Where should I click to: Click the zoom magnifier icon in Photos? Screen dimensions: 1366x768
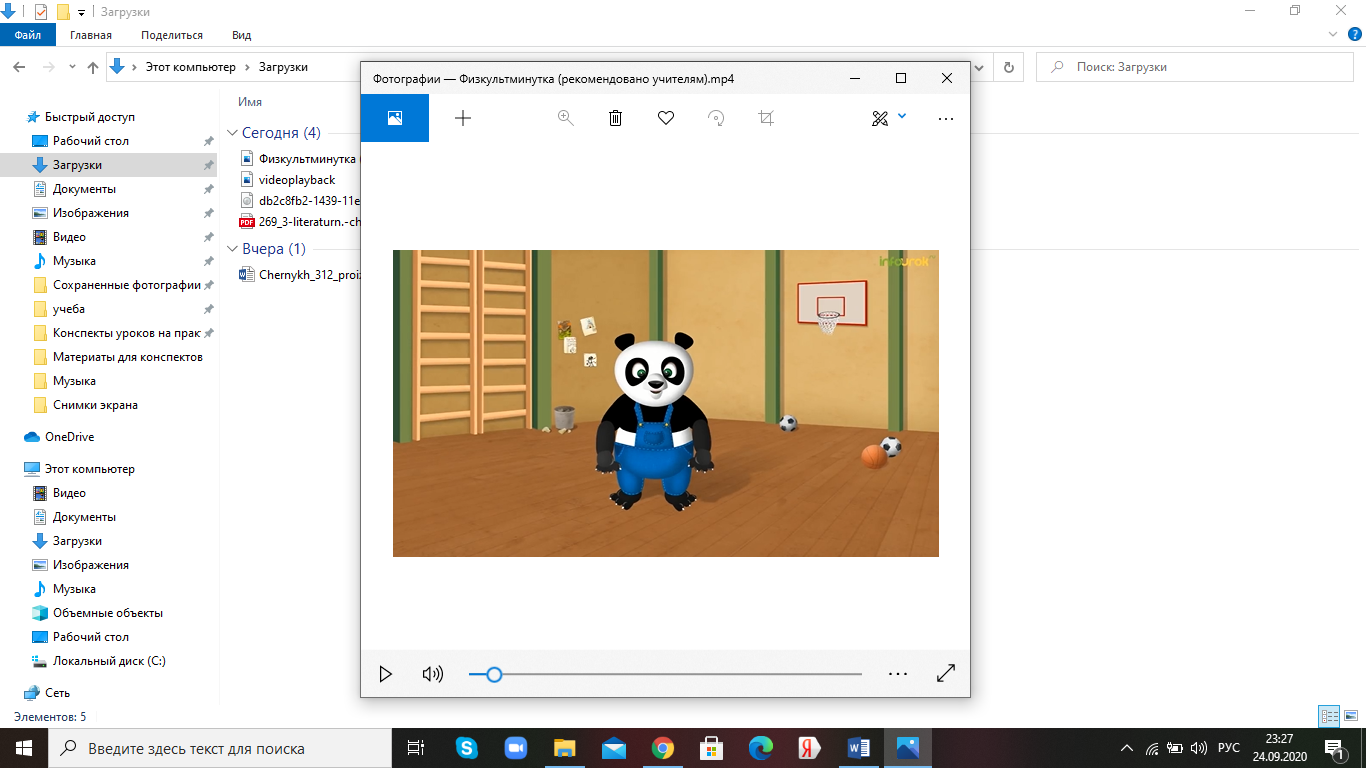(x=566, y=118)
